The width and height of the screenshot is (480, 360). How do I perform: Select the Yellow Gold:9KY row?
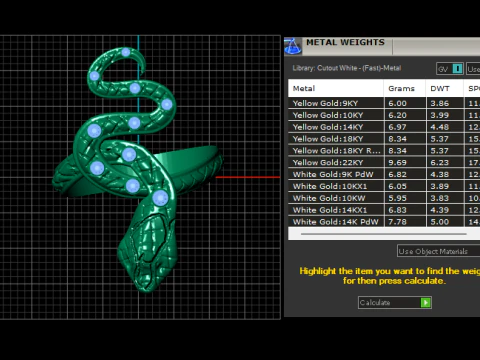(x=384, y=103)
